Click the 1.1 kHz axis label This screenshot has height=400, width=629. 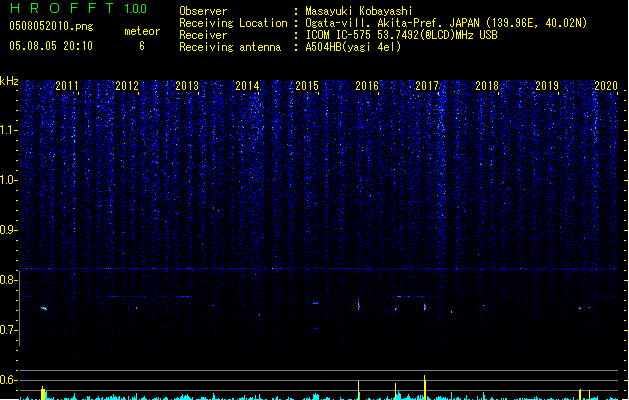tap(9, 130)
